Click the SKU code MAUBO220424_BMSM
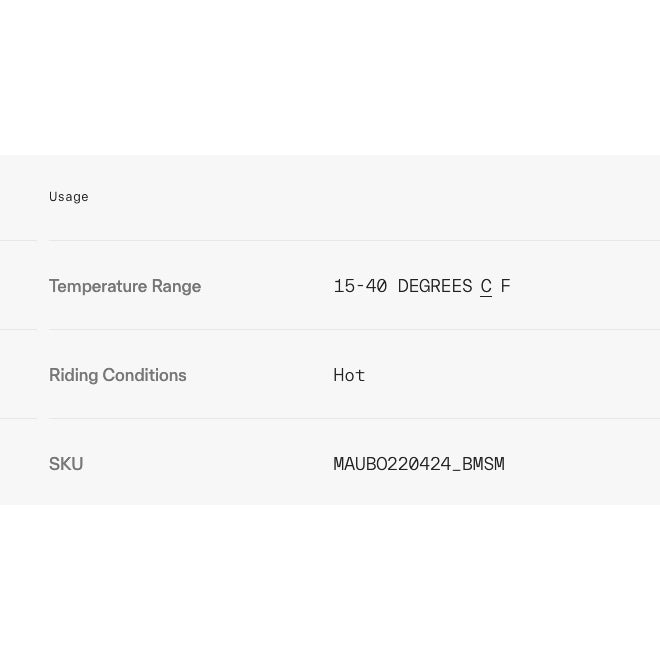Screen dimensions: 660x660 419,464
